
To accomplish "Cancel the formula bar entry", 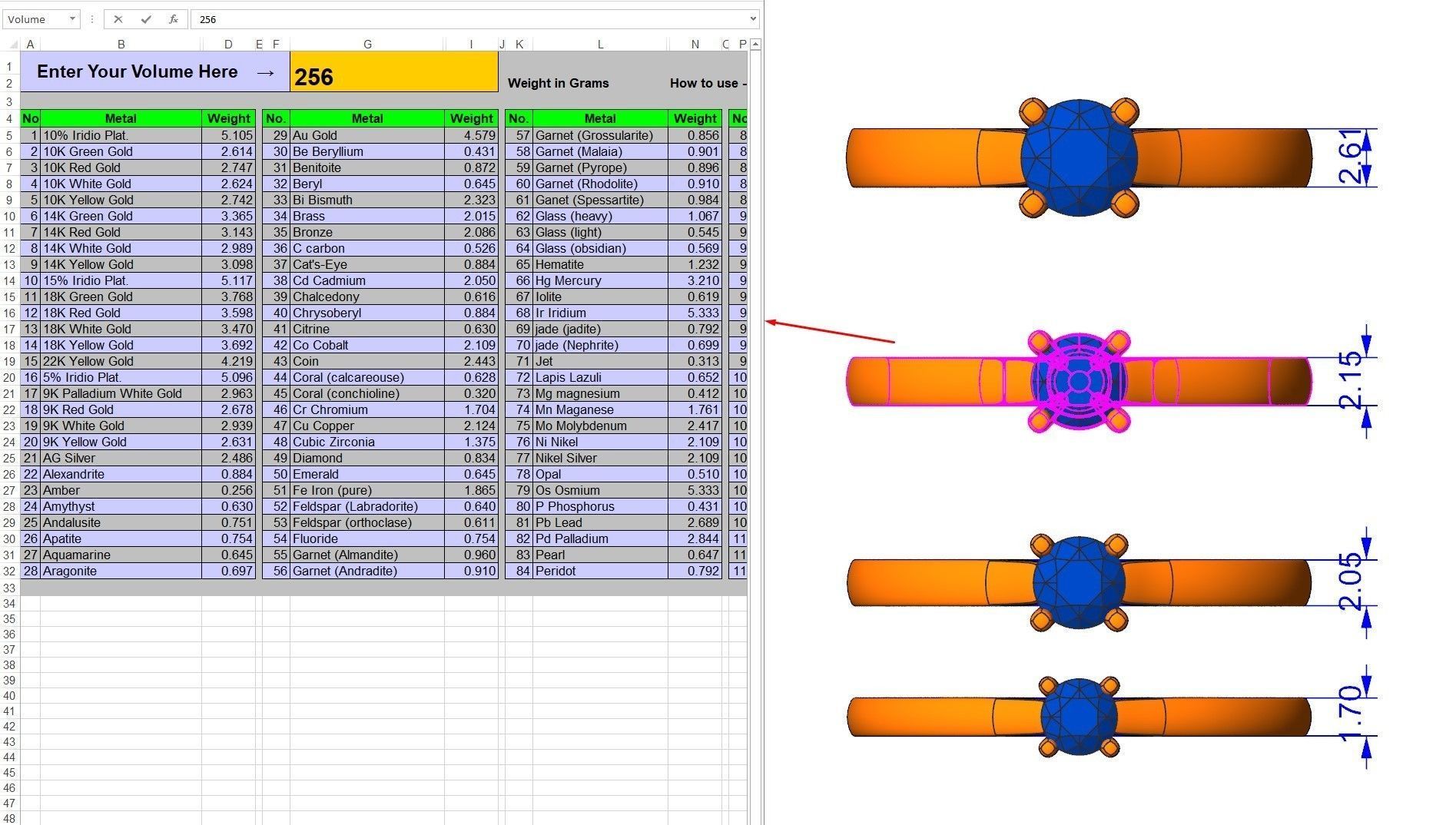I will point(118,19).
